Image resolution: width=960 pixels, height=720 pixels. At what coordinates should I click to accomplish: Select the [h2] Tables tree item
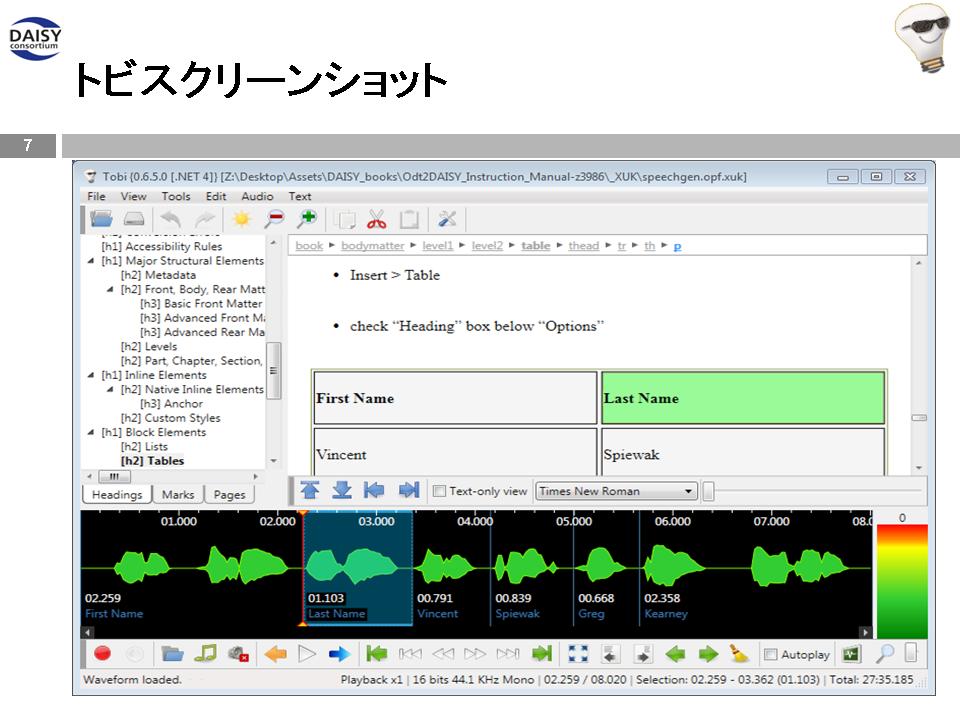coord(152,461)
